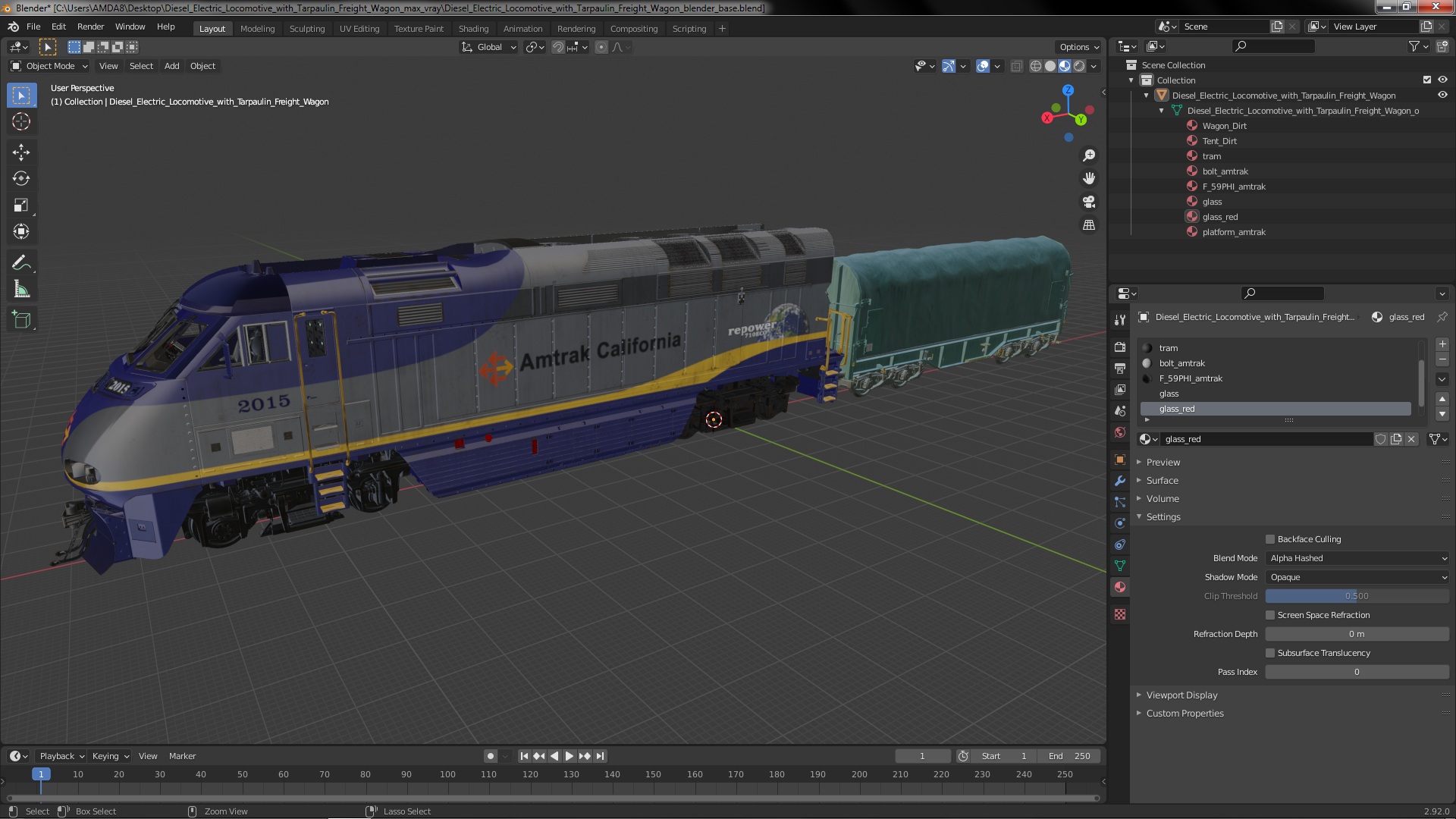Toggle proportional editing button
1456x819 pixels.
click(601, 47)
